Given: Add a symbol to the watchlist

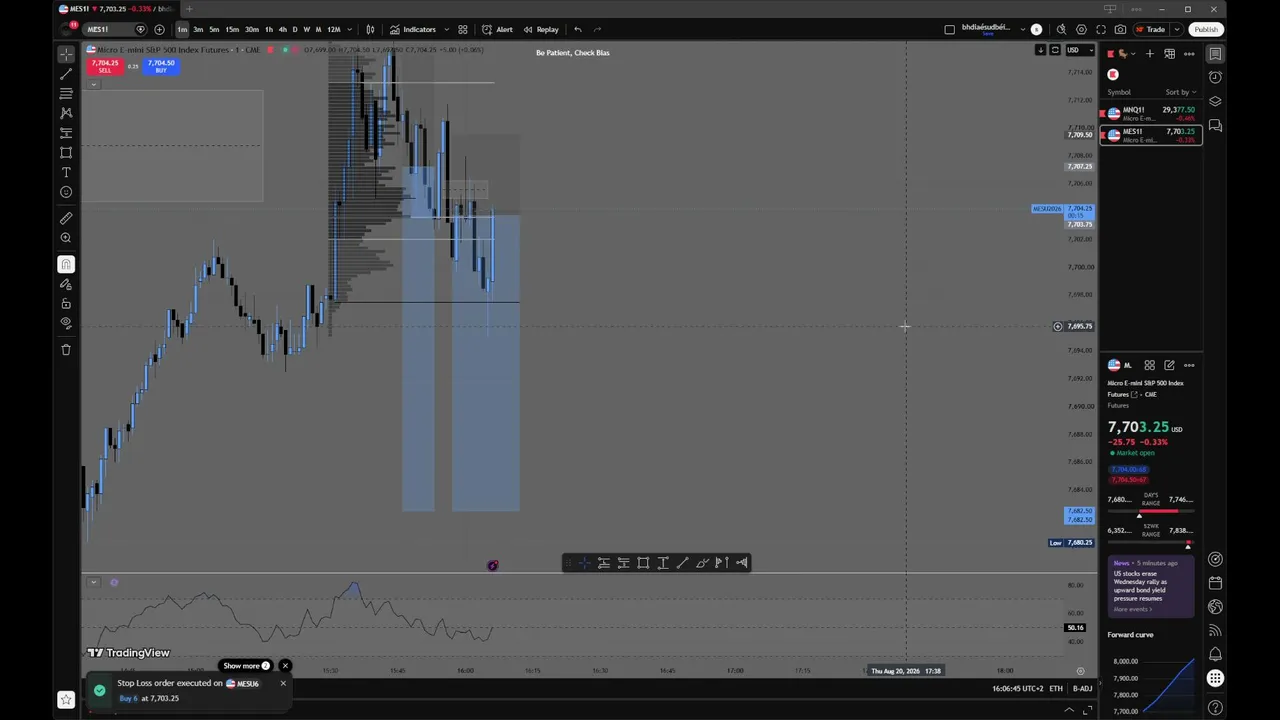Looking at the screenshot, I should tap(1149, 54).
